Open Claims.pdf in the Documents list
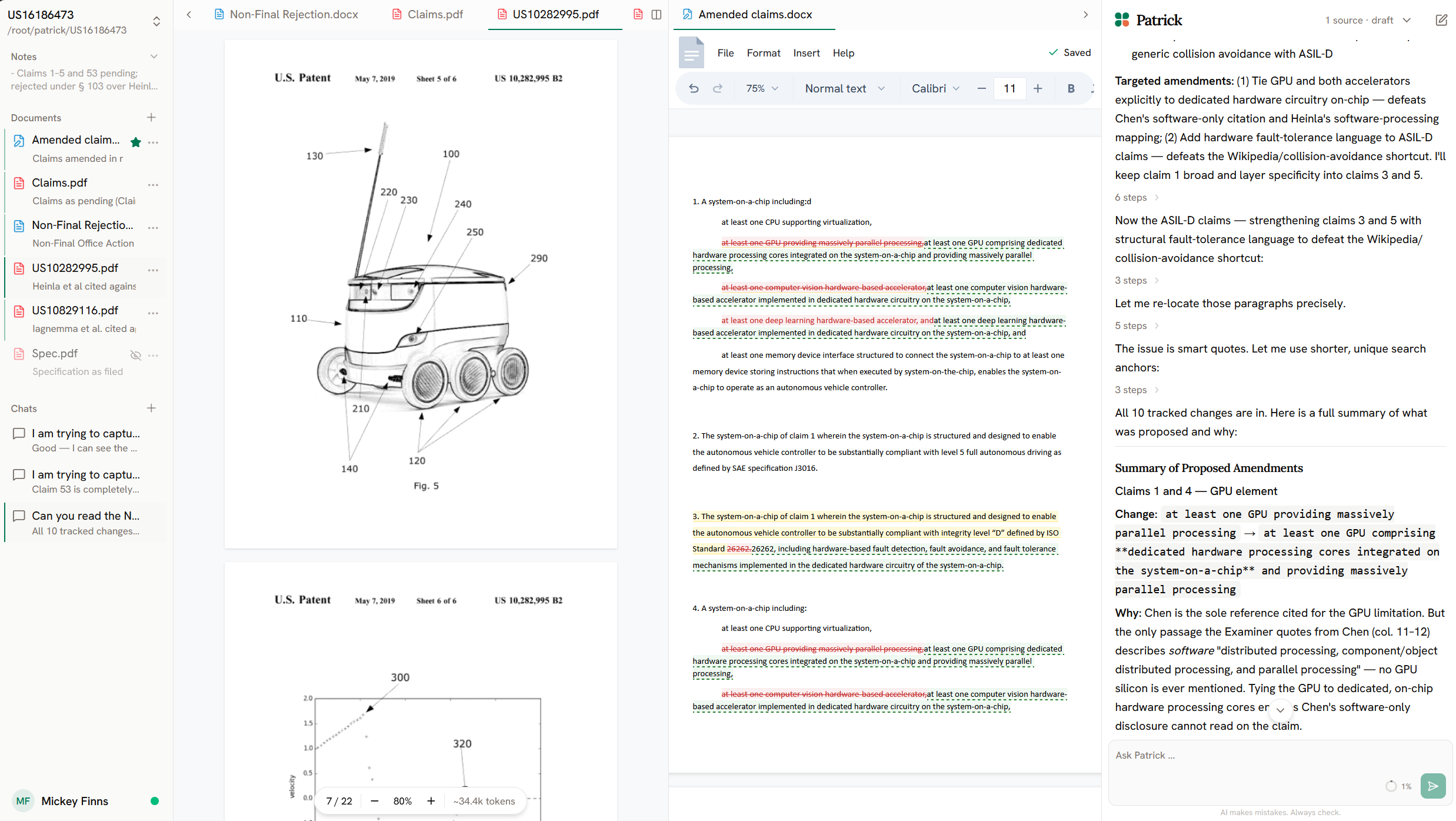 coord(85,191)
